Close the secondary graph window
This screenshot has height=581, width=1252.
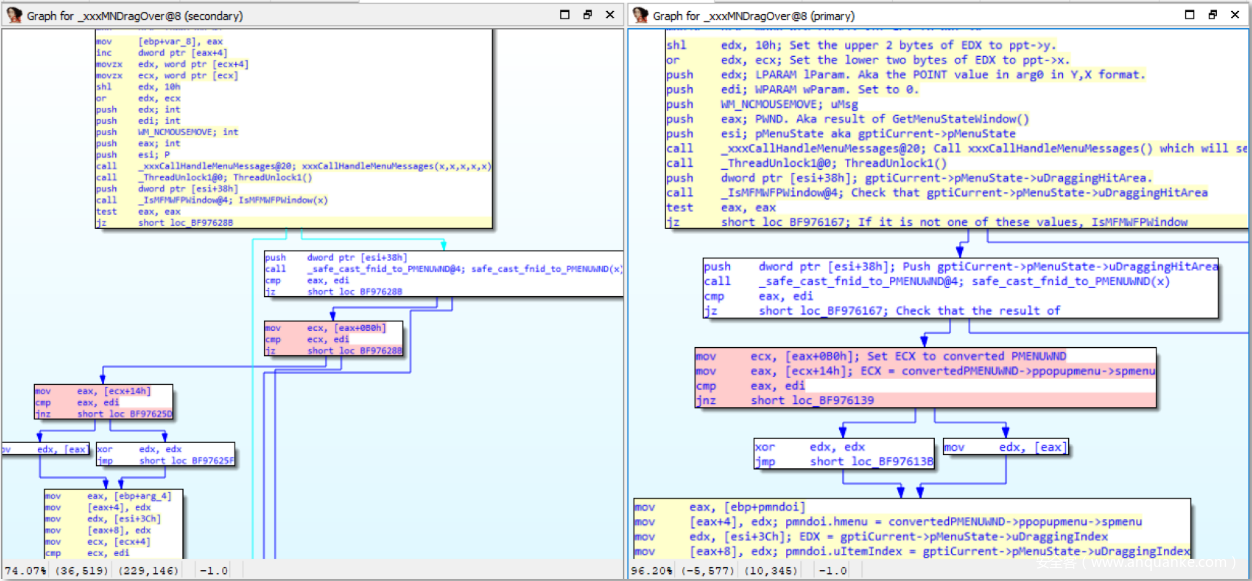click(610, 15)
